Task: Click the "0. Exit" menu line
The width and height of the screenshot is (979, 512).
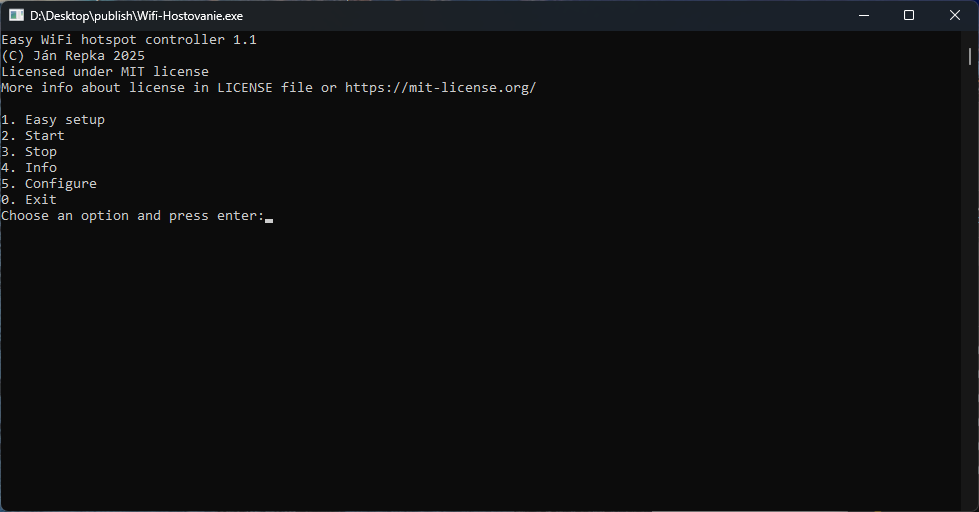Action: 29,200
